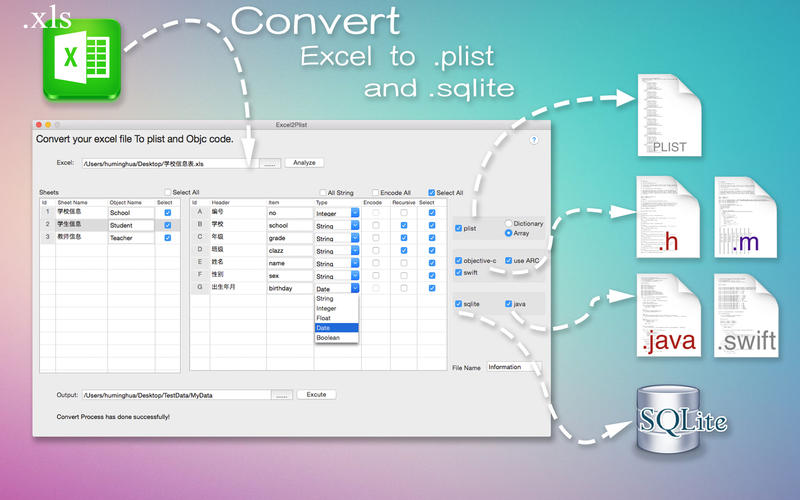Click the green Excel .xls icon
Image resolution: width=800 pixels, height=500 pixels.
click(x=82, y=60)
